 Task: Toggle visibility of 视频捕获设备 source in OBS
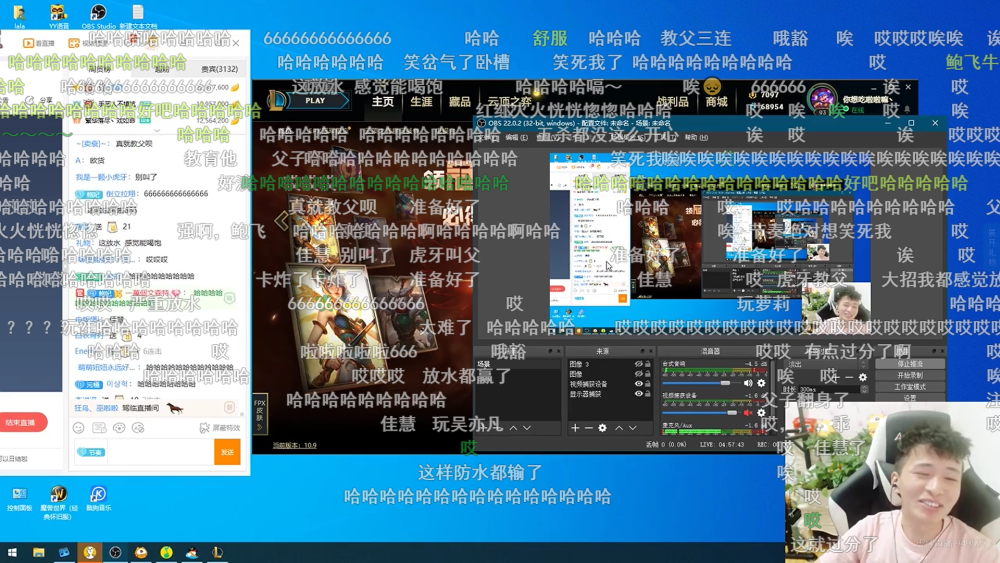pyautogui.click(x=638, y=384)
